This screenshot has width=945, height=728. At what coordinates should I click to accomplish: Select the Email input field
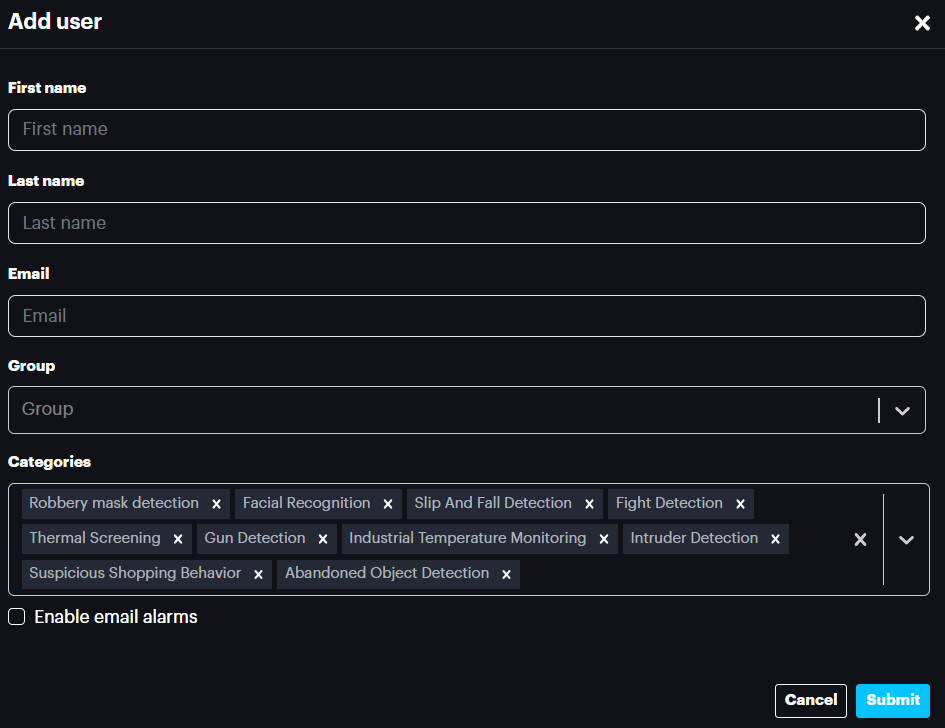click(466, 316)
